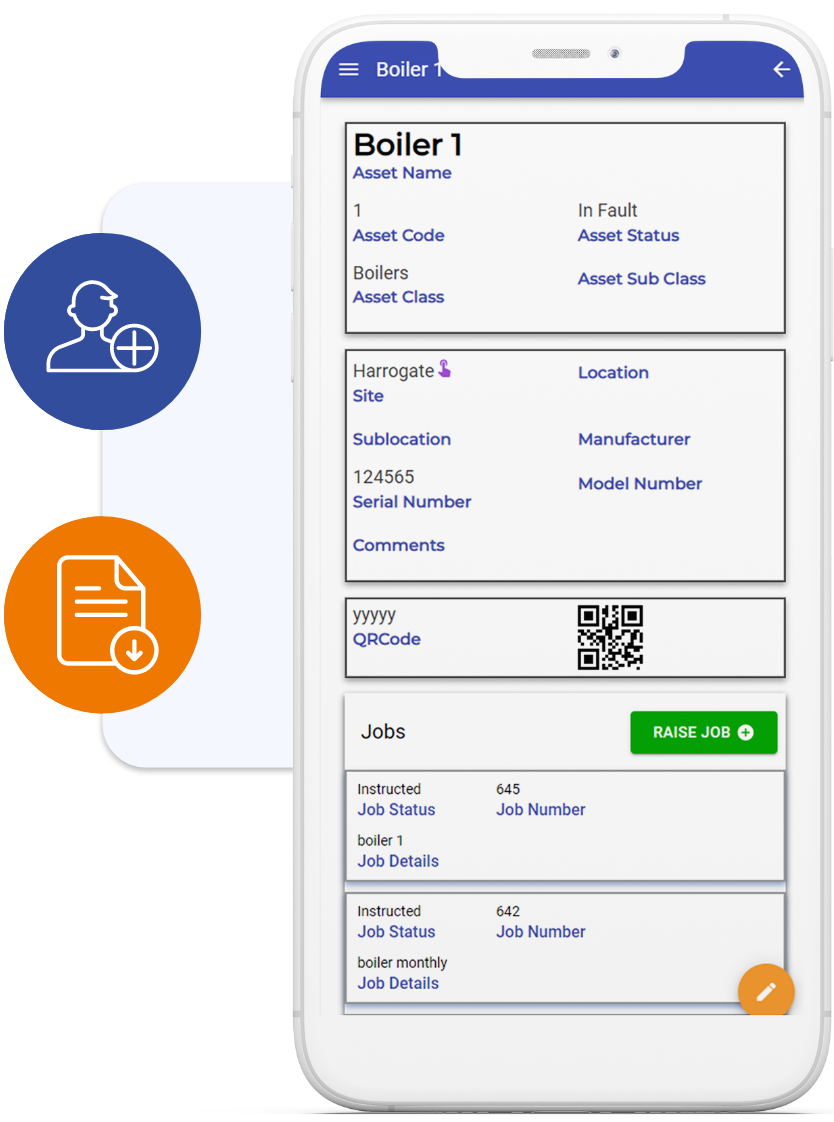Click the 'Asset Status' label

pos(628,235)
